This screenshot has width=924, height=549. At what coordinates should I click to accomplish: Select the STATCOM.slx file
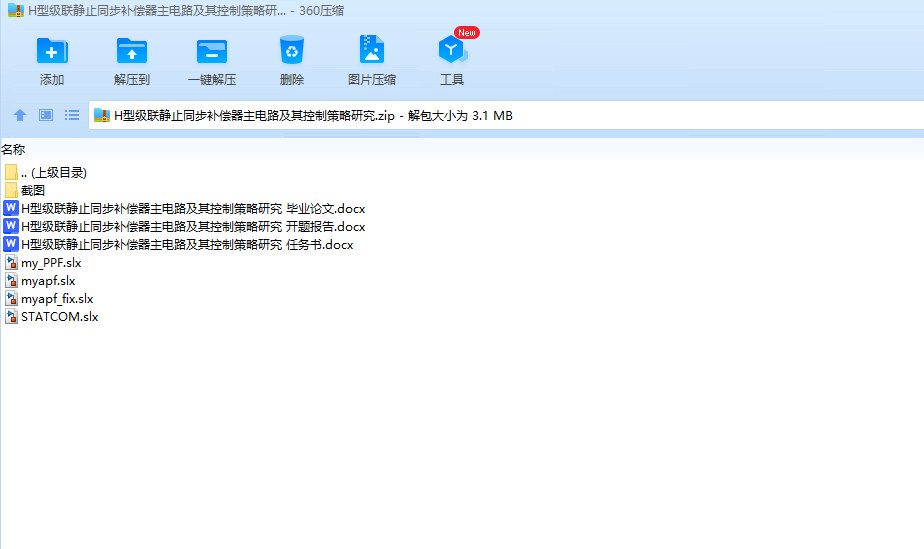point(60,317)
